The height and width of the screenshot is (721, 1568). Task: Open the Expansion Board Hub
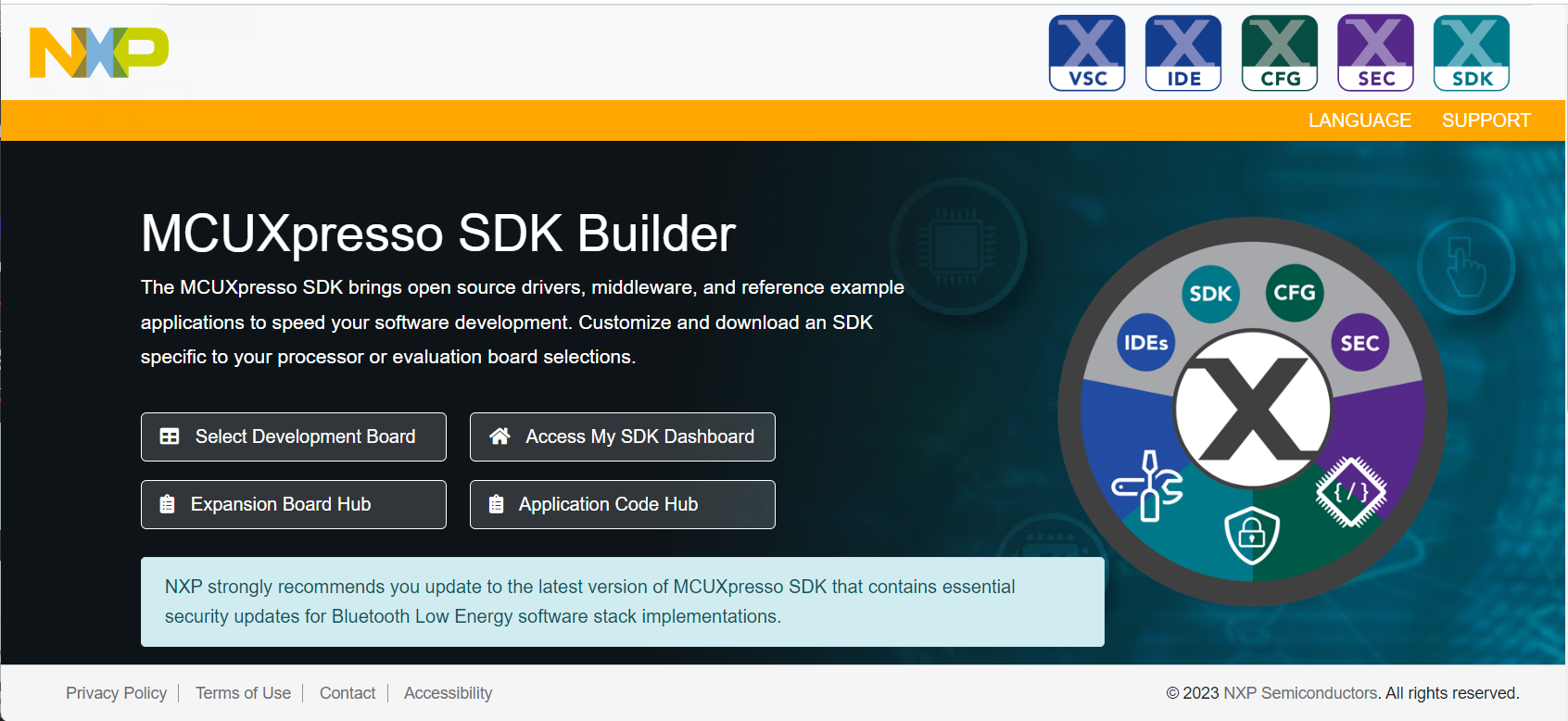(x=293, y=504)
